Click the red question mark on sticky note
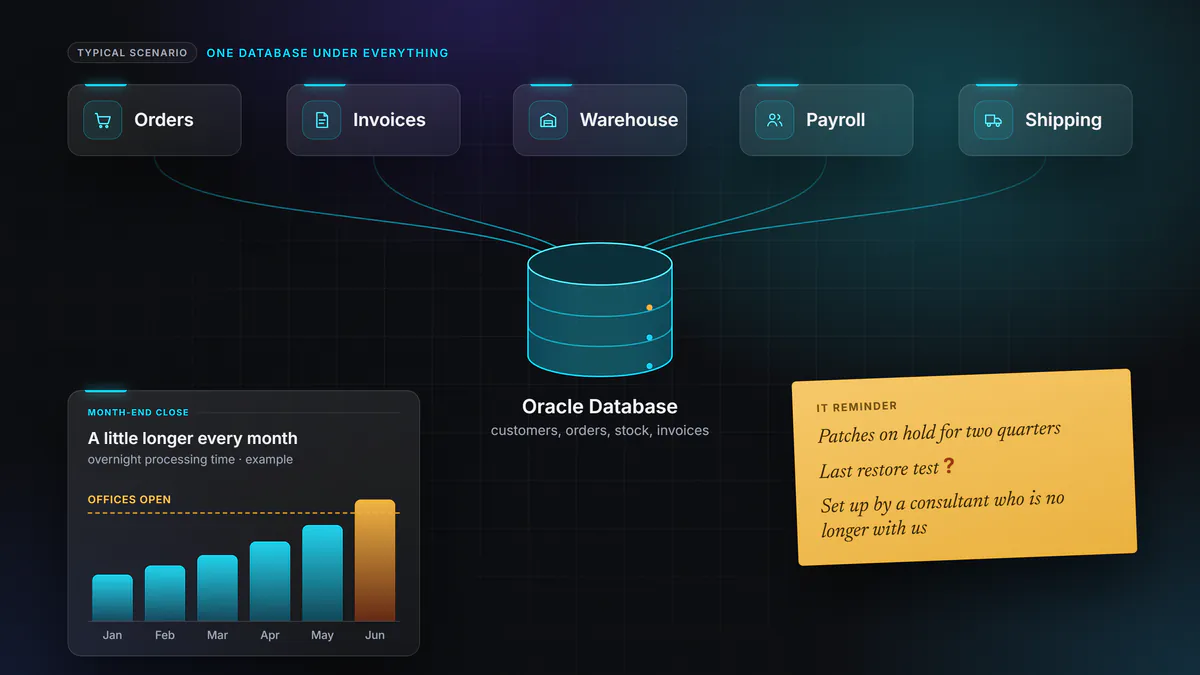The image size is (1200, 675). coord(949,466)
